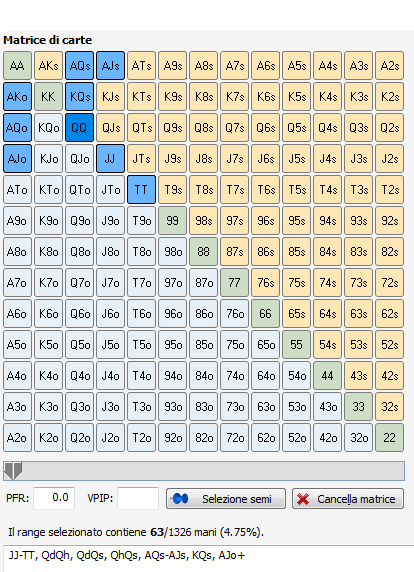The image size is (414, 572).
Task: Click the empty VPIP input field
Action: (x=138, y=498)
